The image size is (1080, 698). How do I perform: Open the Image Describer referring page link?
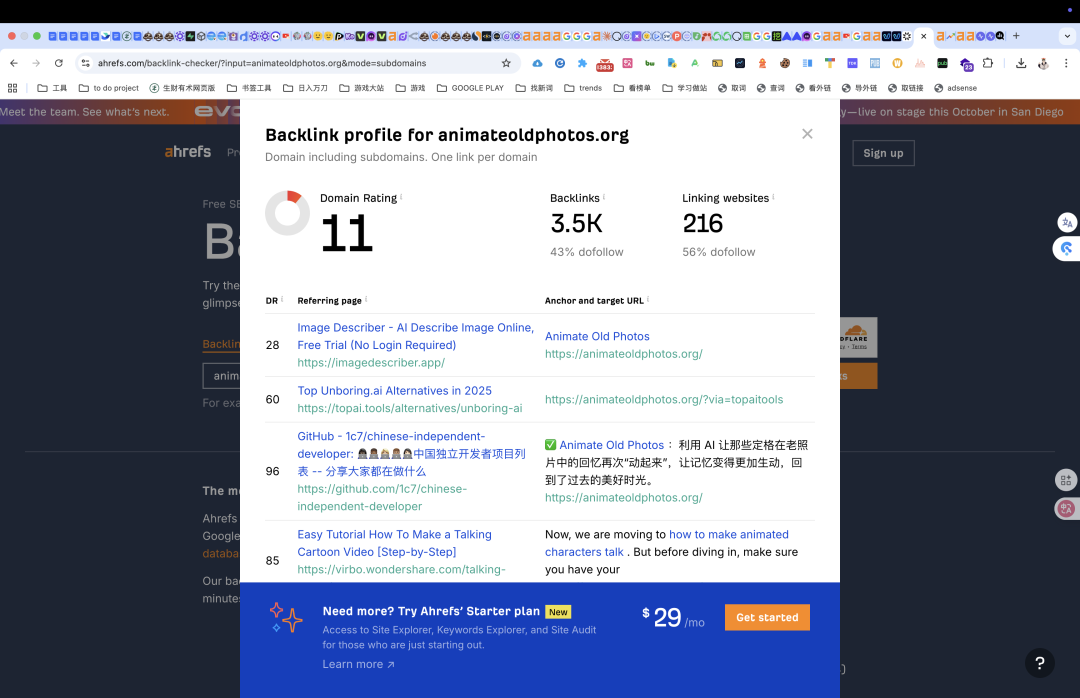tap(415, 336)
